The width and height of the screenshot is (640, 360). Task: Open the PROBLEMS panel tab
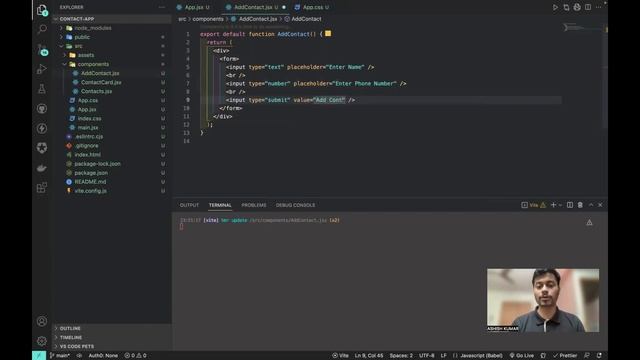click(x=254, y=205)
